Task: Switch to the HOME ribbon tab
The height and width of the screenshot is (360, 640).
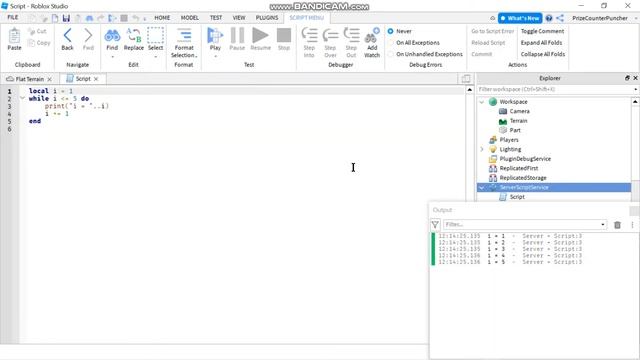Action: pos(162,18)
